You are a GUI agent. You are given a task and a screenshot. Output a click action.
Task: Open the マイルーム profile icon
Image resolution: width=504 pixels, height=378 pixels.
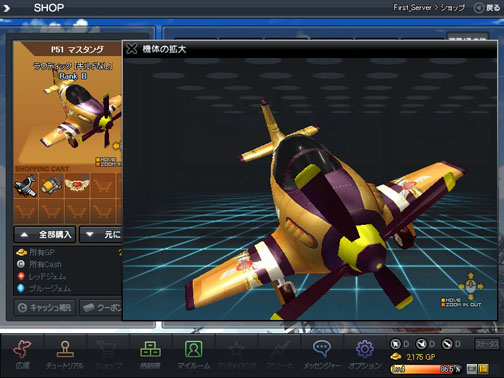click(x=193, y=349)
